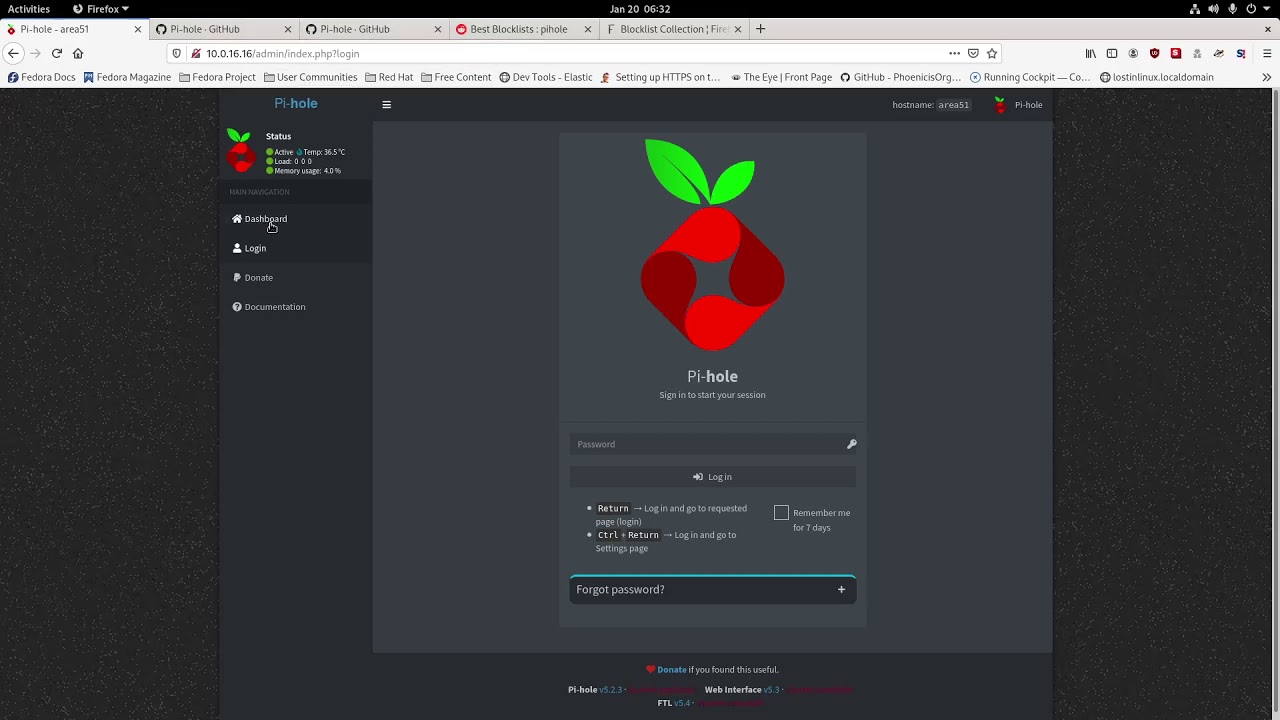Open new tab with plus button
1280x720 pixels.
(x=760, y=29)
